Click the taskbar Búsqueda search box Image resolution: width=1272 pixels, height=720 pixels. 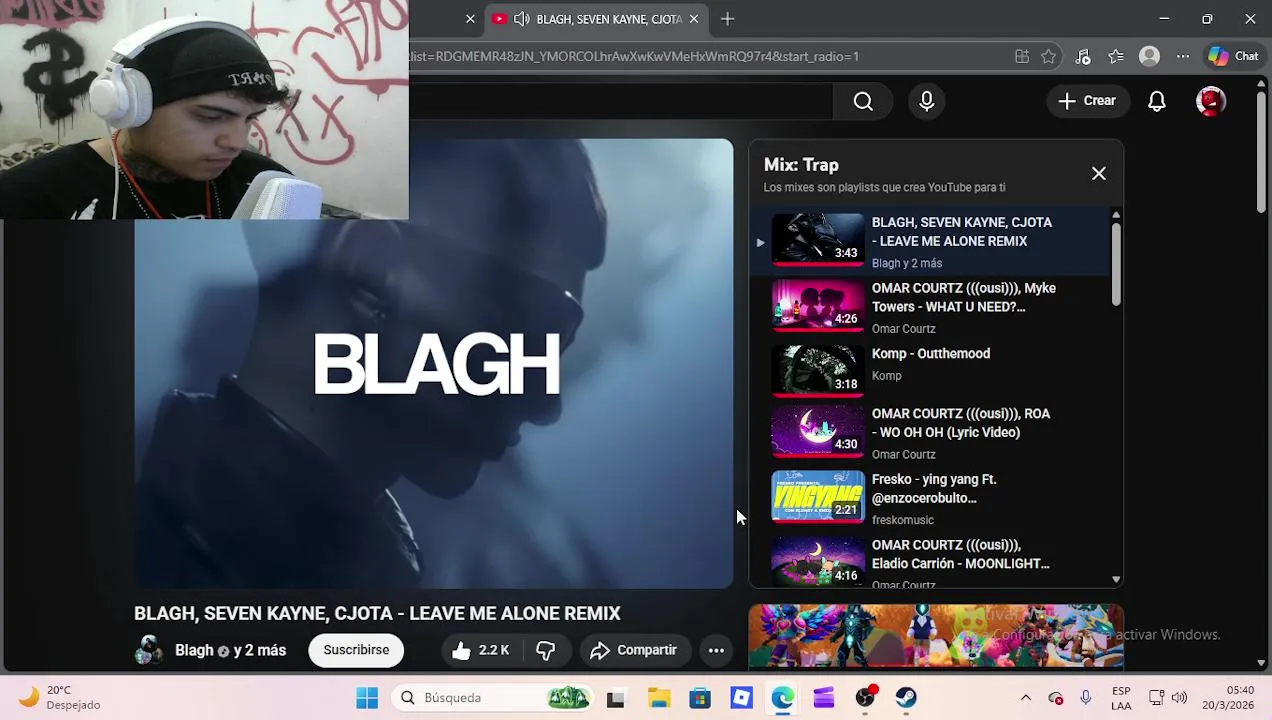point(493,698)
